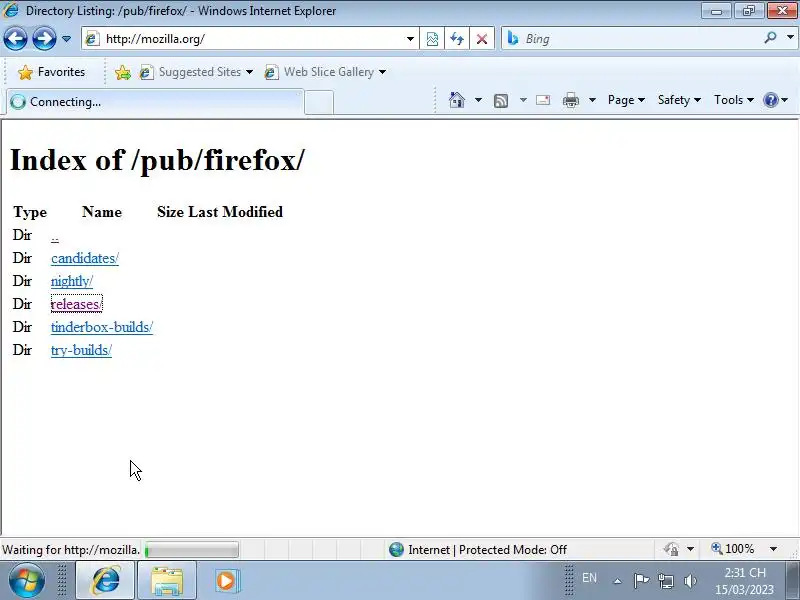The height and width of the screenshot is (600, 800).
Task: Click the privacy/lock status bar icon
Action: pyautogui.click(x=671, y=549)
